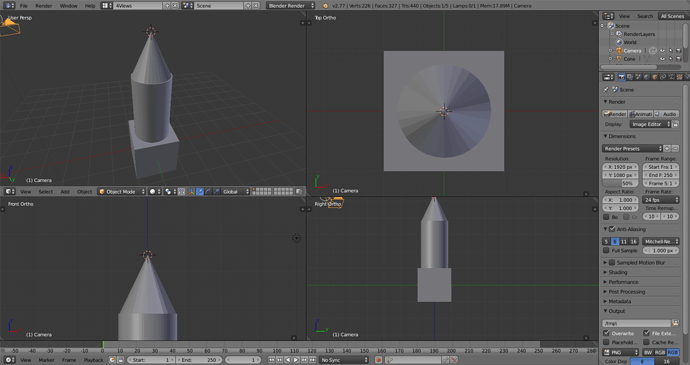Disable the Overwrite checkbox

click(x=606, y=333)
